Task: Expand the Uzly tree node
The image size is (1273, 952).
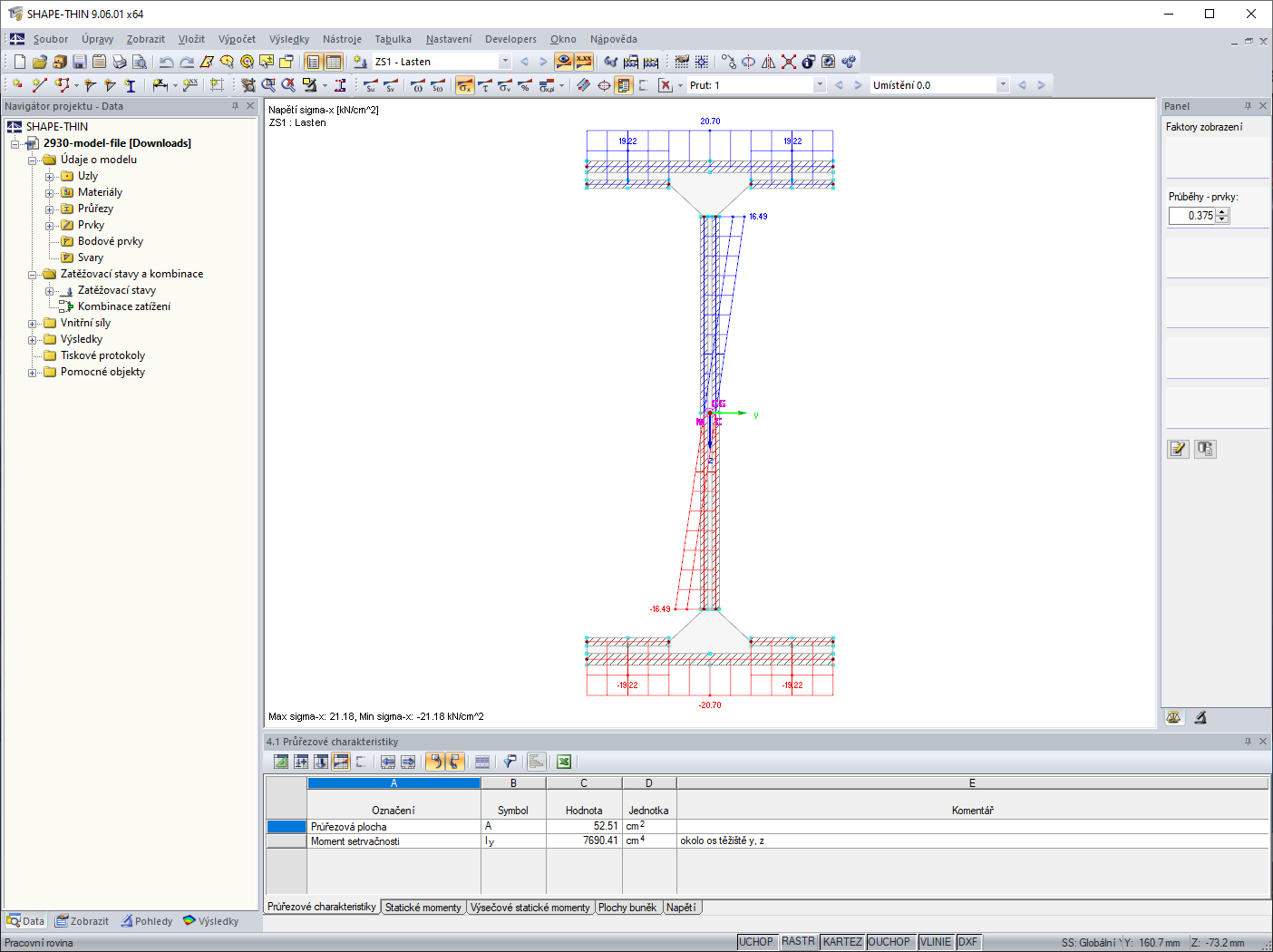Action: [x=50, y=177]
